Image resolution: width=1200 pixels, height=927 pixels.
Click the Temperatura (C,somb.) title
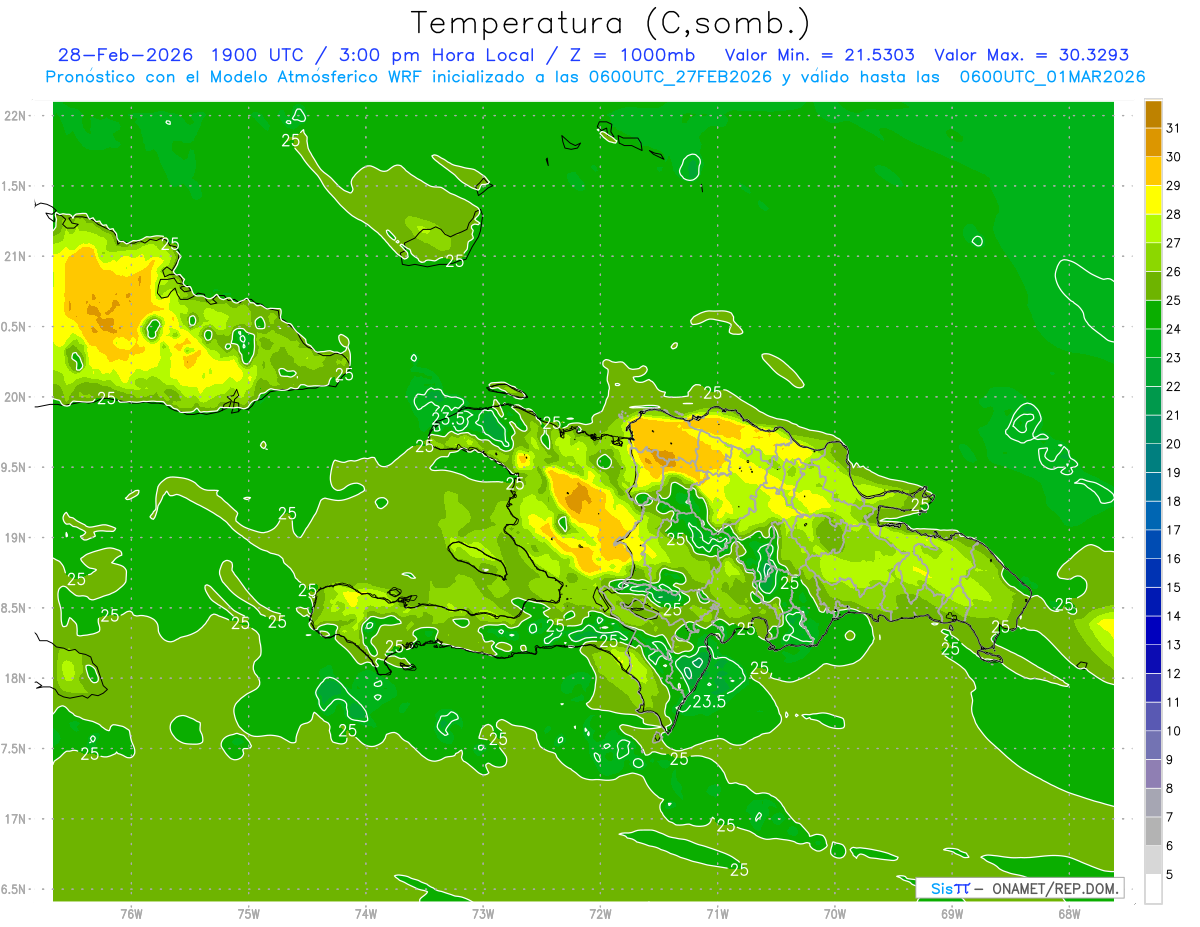click(611, 22)
